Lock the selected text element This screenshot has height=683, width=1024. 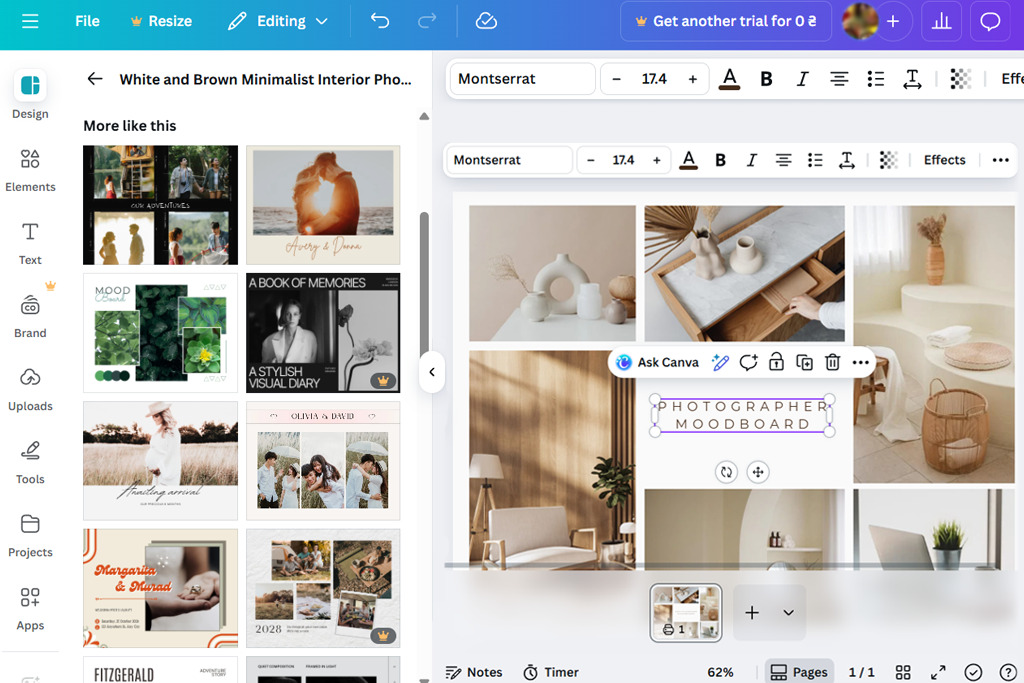click(776, 362)
